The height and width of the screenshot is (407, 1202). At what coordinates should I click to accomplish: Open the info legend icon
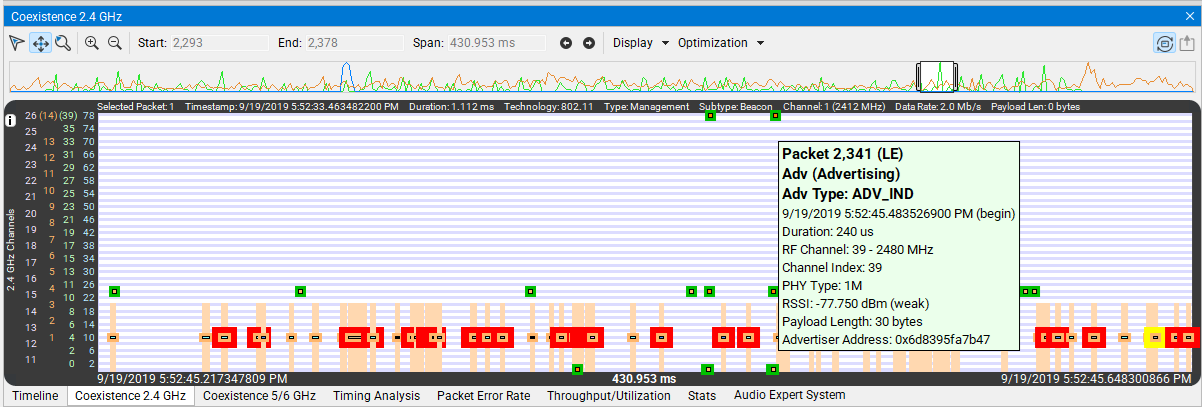point(11,120)
